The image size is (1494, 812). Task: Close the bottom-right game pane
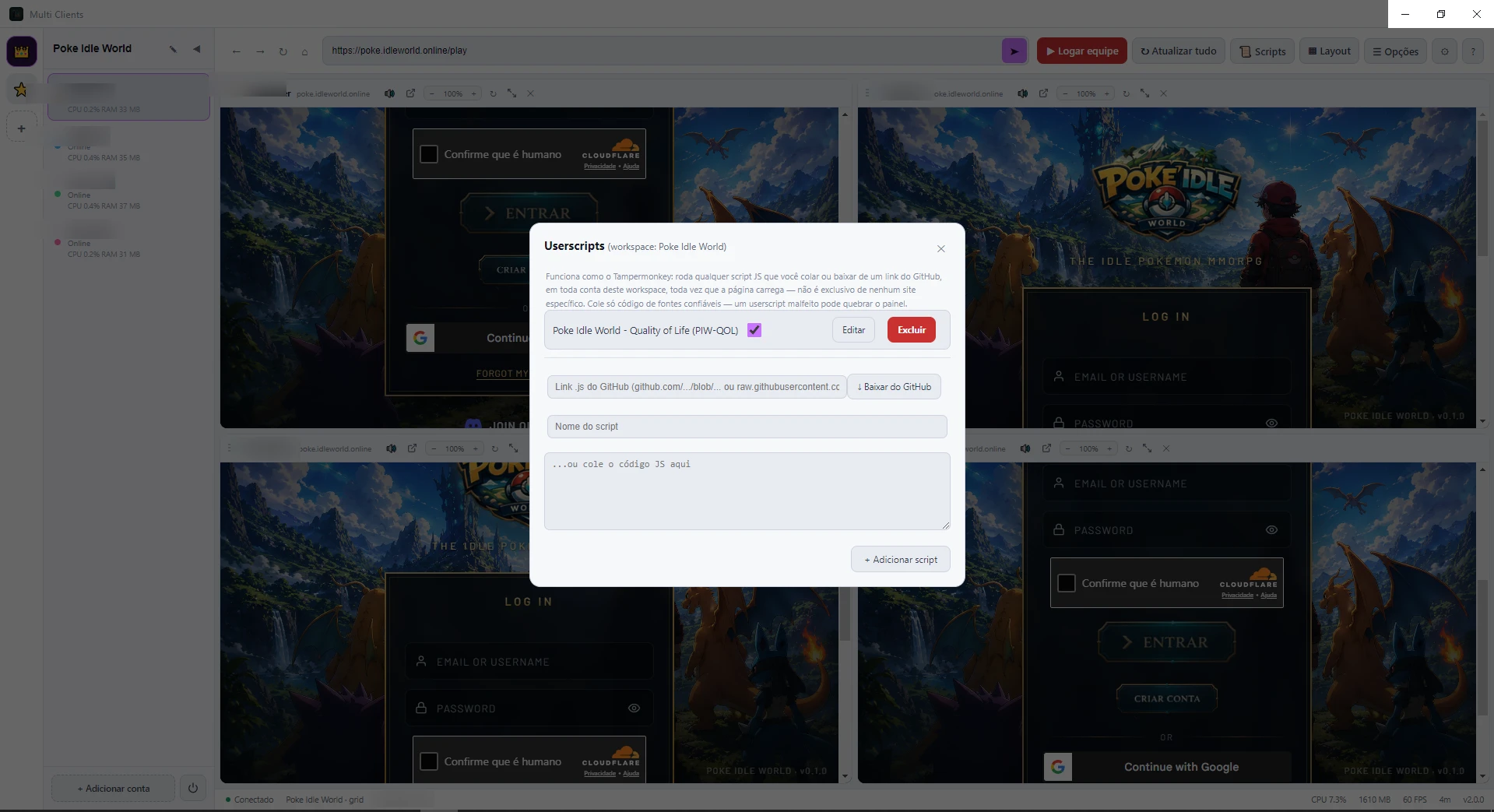point(1166,448)
